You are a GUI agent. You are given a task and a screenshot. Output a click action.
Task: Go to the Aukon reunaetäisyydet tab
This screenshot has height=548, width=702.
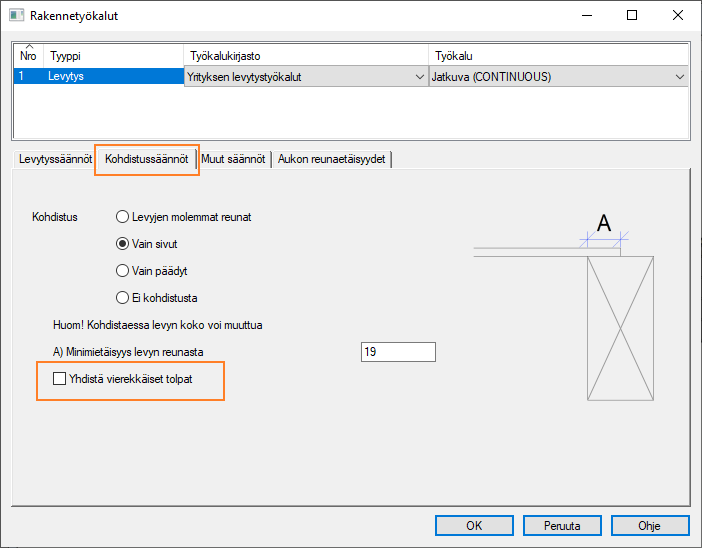pos(332,160)
